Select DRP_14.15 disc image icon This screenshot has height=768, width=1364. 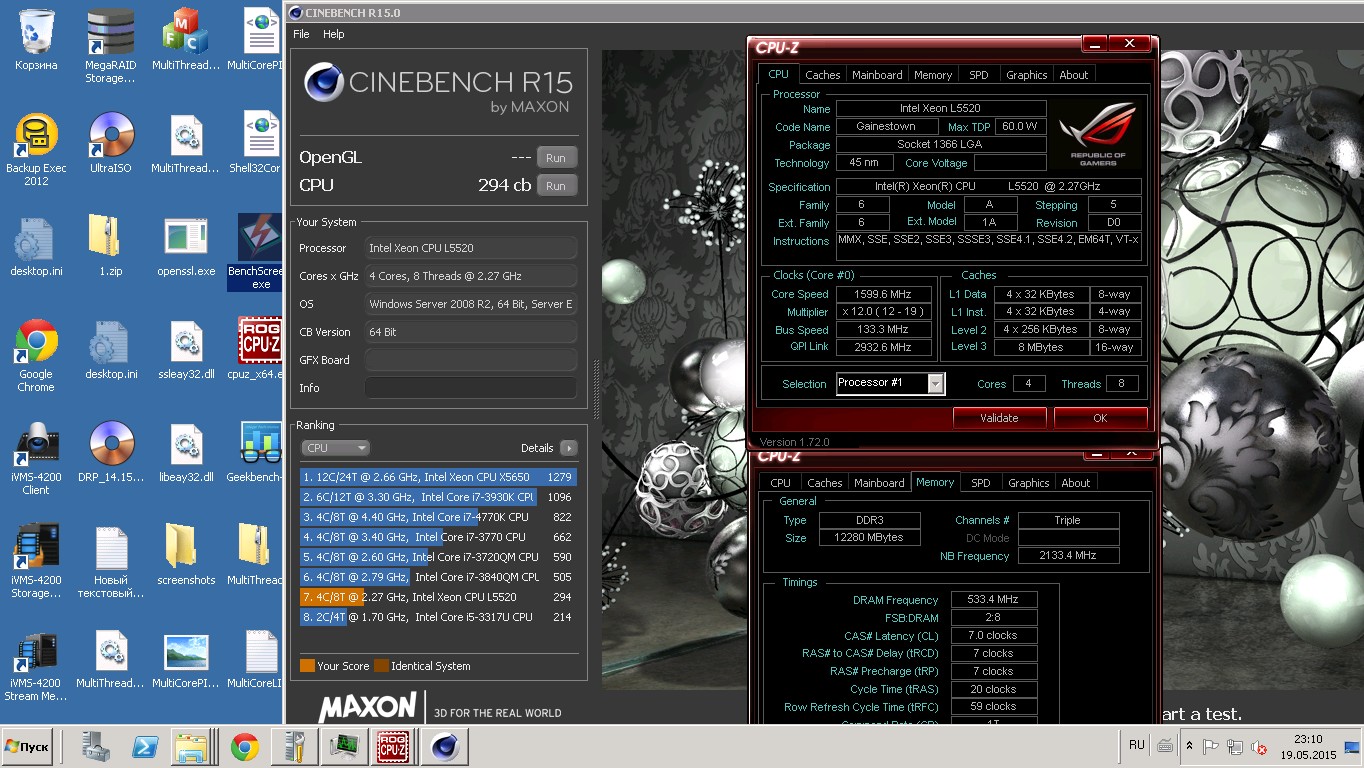click(111, 452)
